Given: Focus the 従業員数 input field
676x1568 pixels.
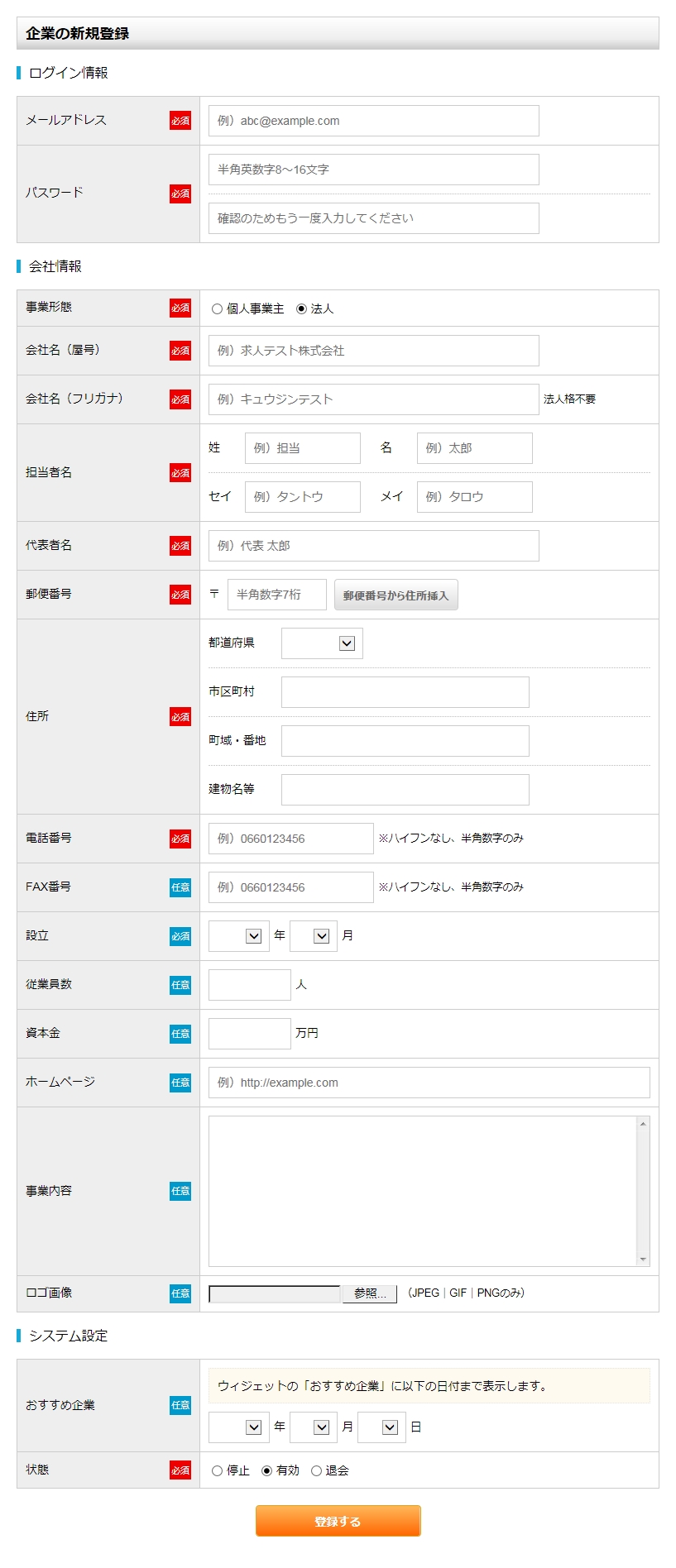Looking at the screenshot, I should (x=250, y=985).
